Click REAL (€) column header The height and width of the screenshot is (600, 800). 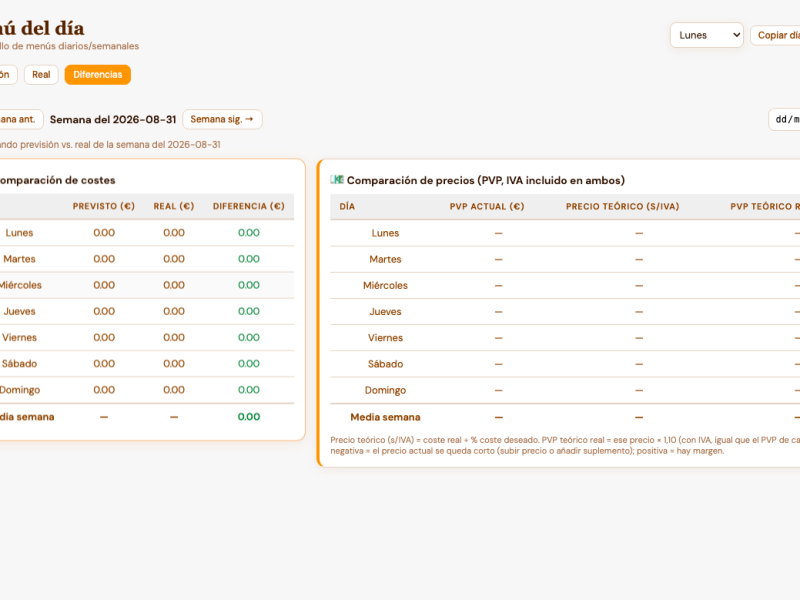click(173, 206)
